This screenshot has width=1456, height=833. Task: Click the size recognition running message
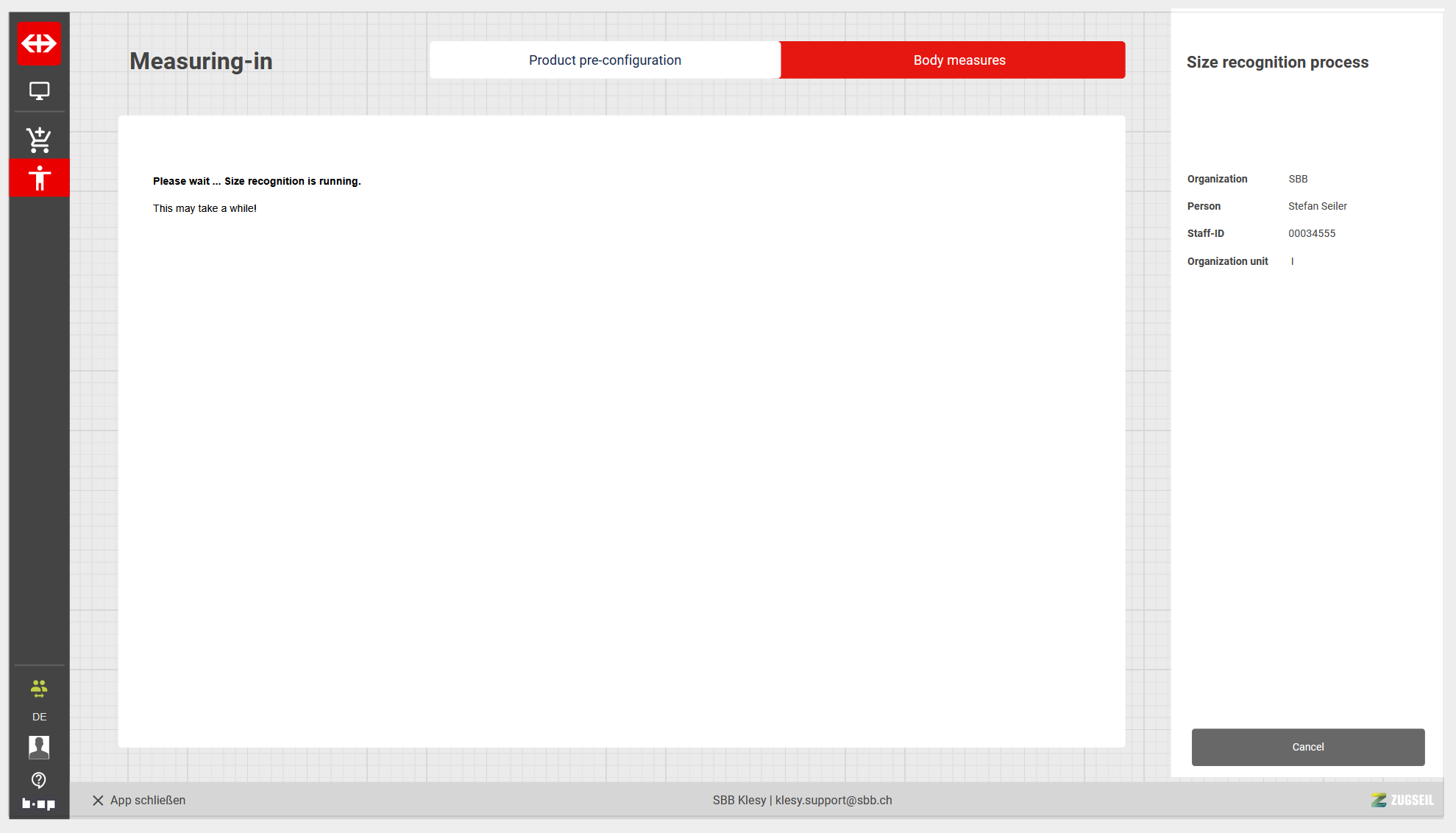coord(257,181)
